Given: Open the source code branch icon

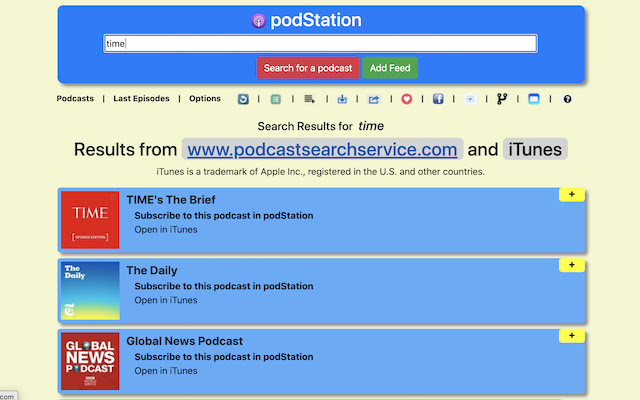Looking at the screenshot, I should (502, 99).
